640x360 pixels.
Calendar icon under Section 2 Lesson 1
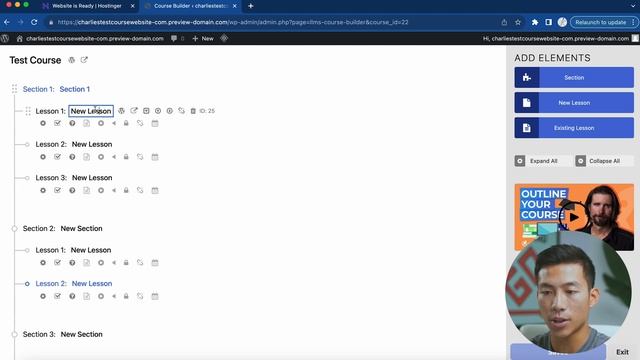pyautogui.click(x=155, y=262)
